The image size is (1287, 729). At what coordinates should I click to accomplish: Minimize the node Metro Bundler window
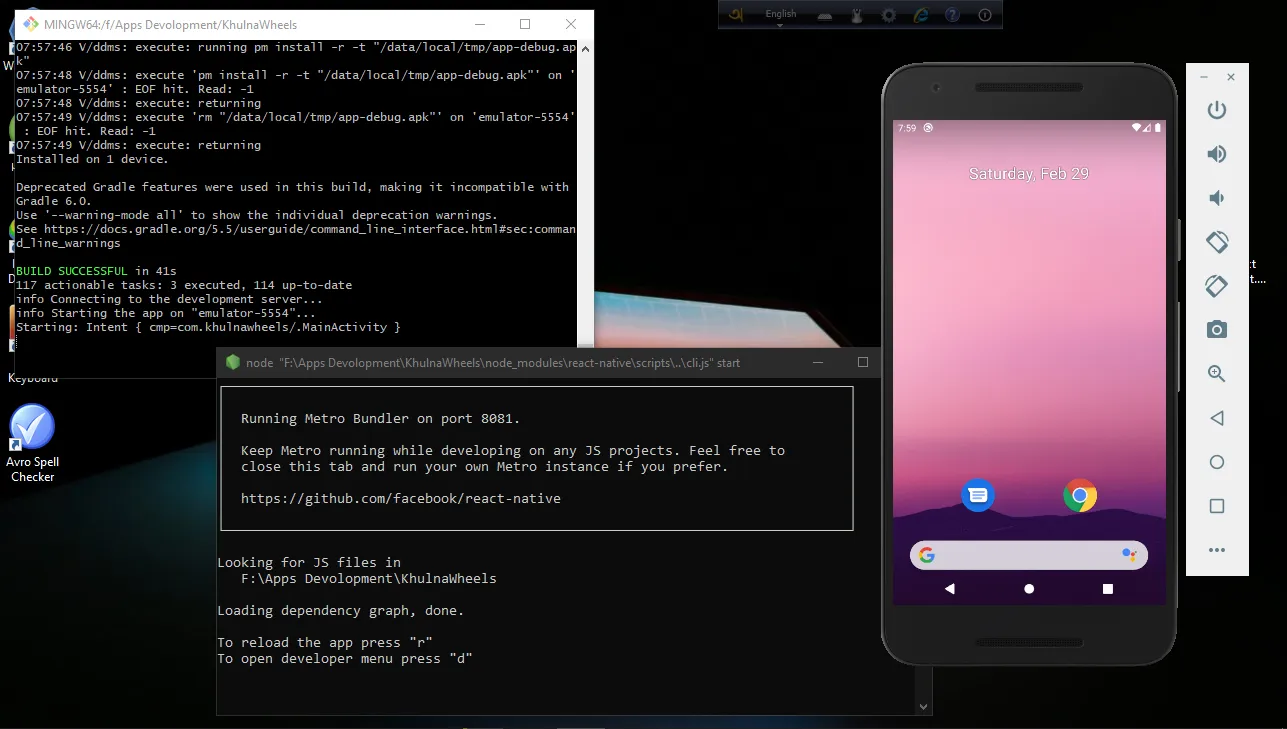click(x=817, y=362)
